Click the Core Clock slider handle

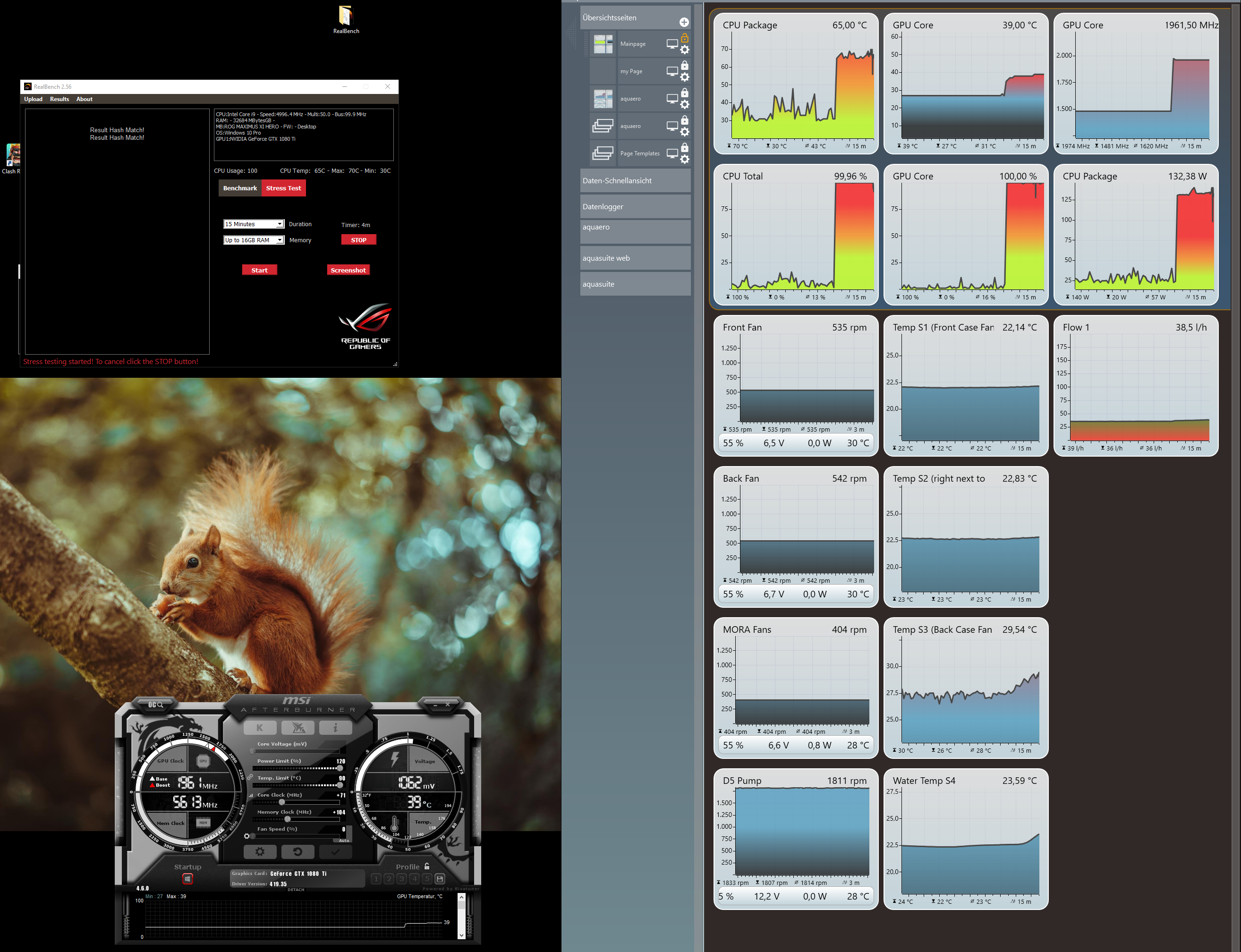click(x=281, y=802)
